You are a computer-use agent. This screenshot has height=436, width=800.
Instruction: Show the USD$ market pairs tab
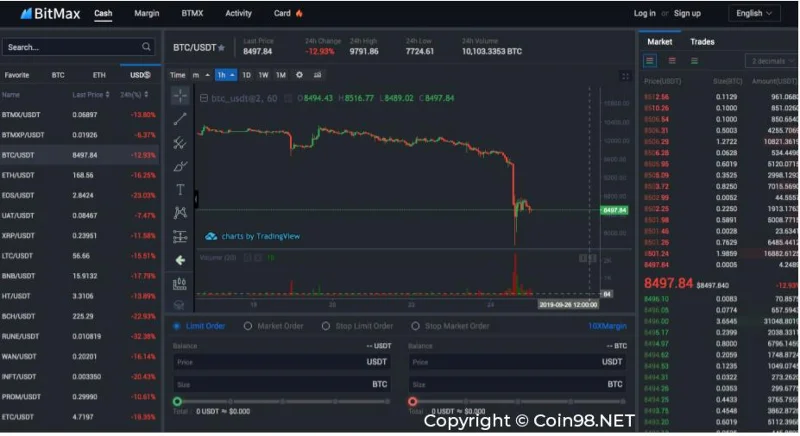click(x=140, y=75)
